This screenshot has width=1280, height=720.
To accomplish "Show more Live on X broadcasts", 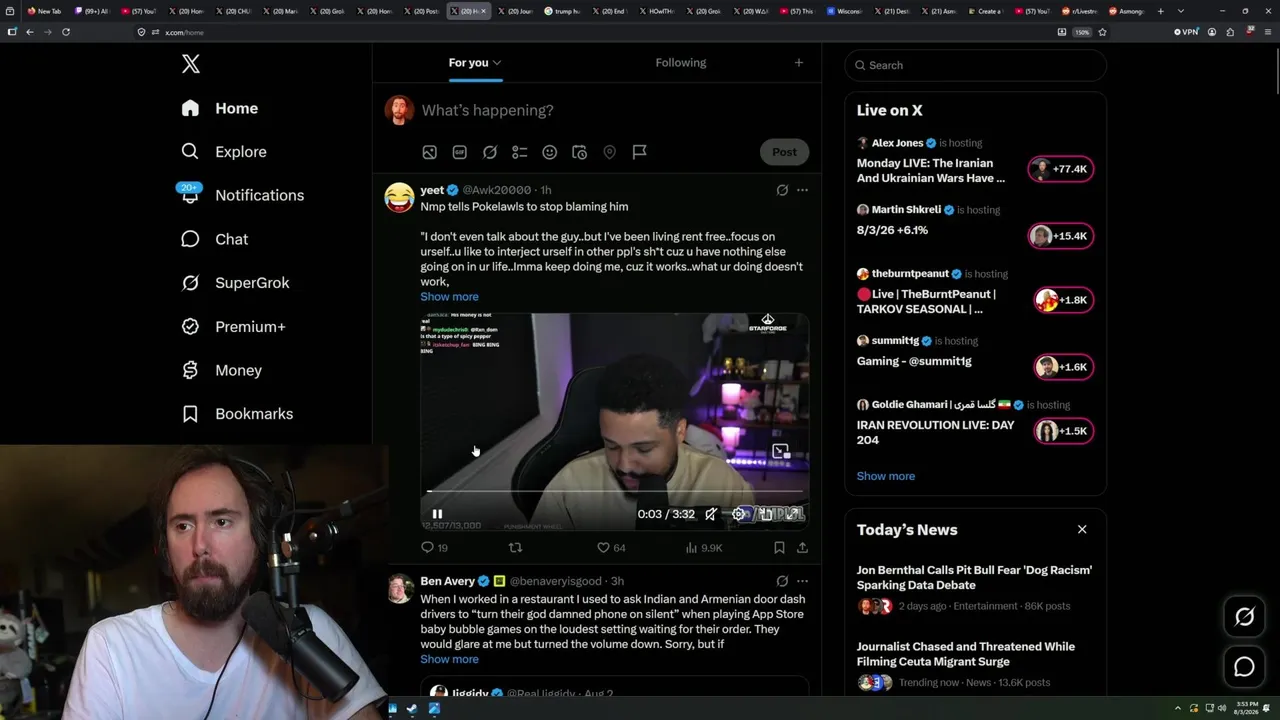I will (885, 476).
